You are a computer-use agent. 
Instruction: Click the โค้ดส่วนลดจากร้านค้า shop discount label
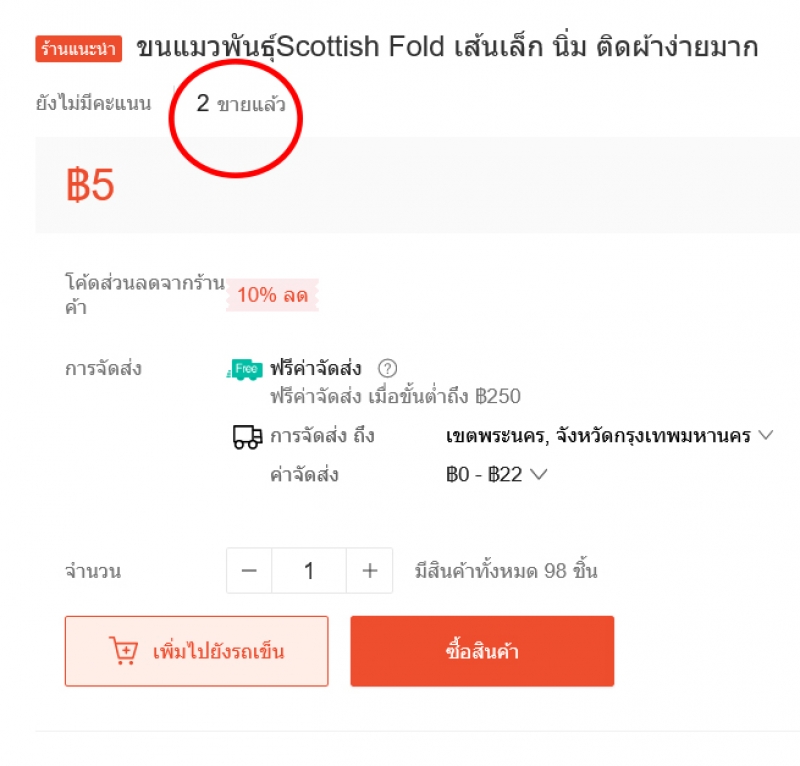(143, 295)
